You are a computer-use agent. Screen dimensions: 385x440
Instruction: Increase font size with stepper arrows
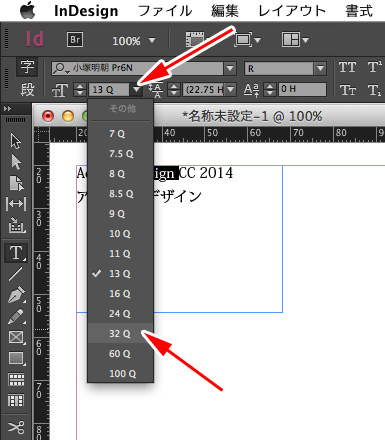[80, 86]
